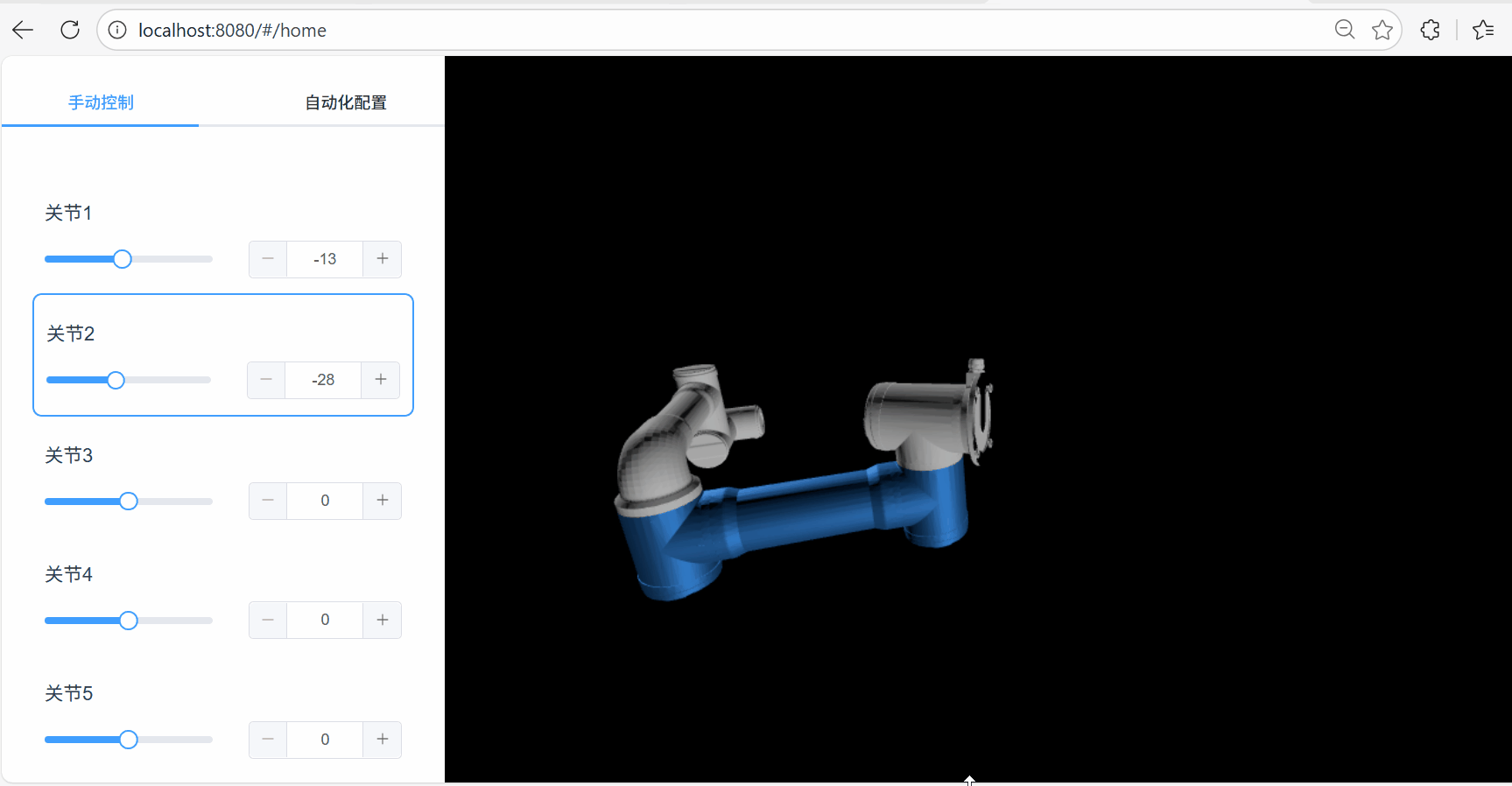Bookmark this page with the star icon
Screen dimensions: 1512x786
pyautogui.click(x=1382, y=30)
